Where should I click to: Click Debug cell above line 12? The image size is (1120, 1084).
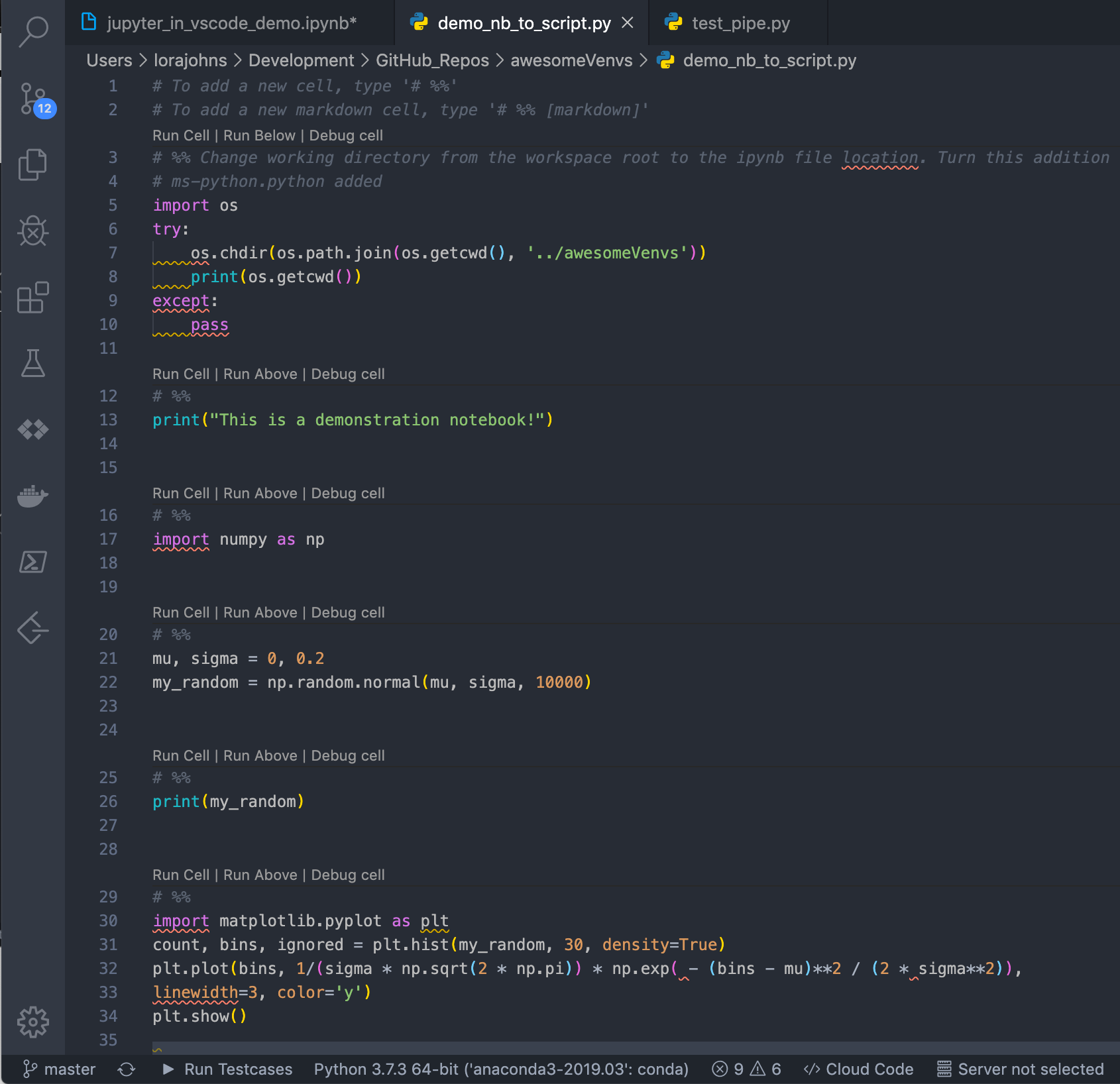coord(348,374)
